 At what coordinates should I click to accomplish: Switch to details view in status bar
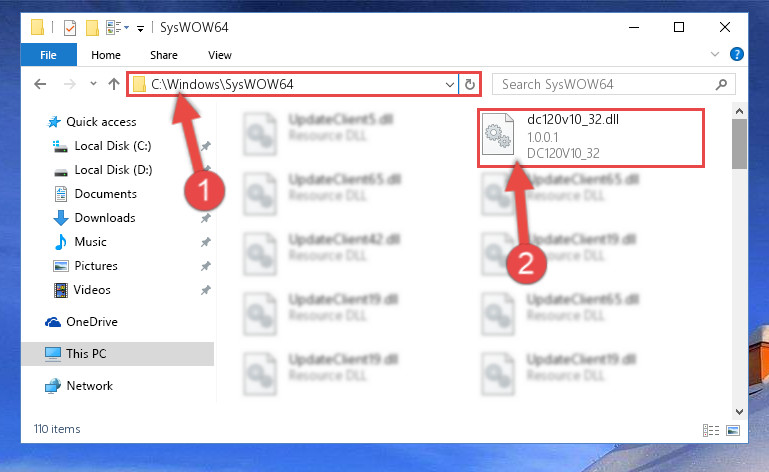tap(711, 430)
